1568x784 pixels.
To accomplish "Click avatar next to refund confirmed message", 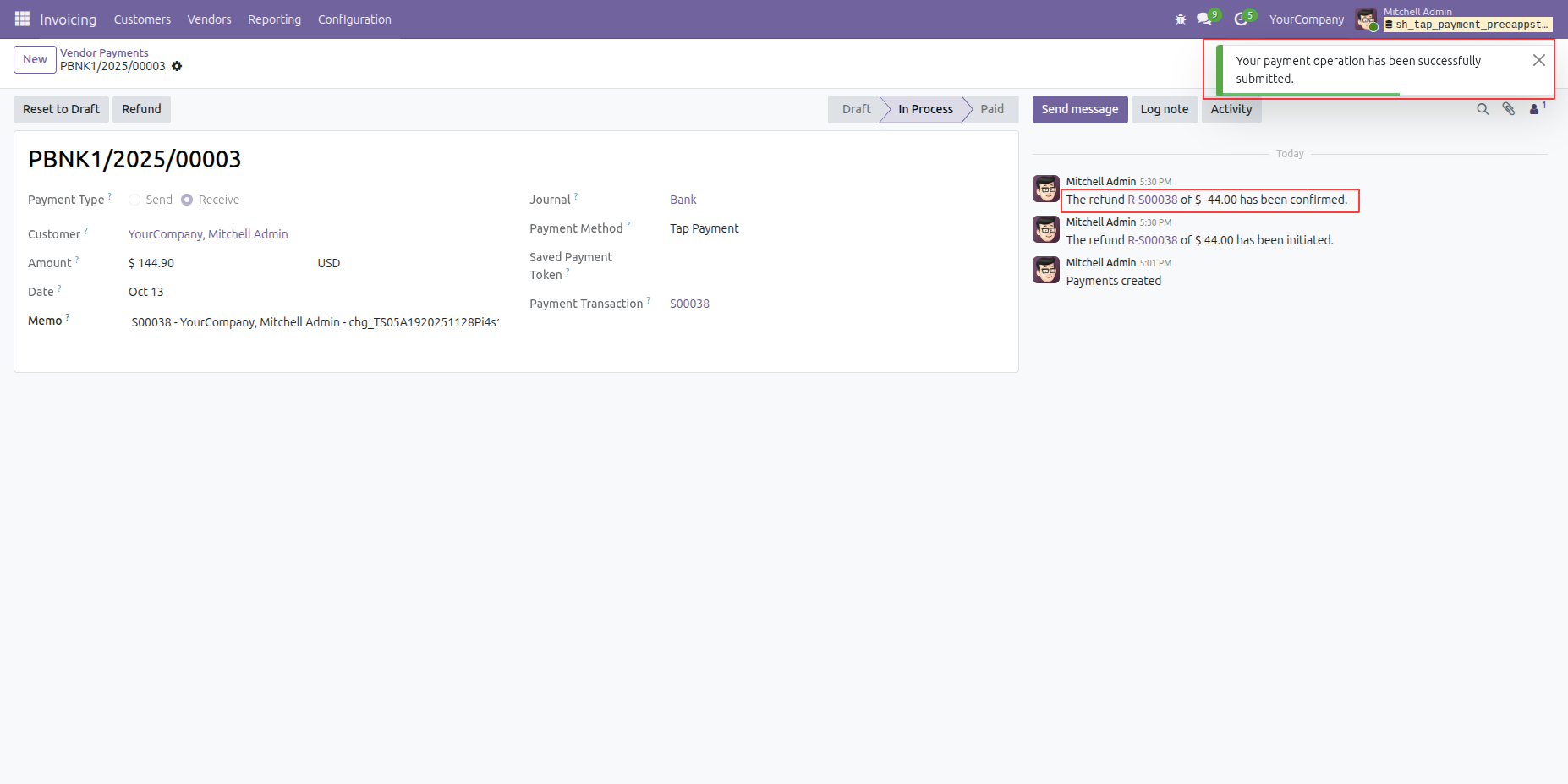I will pos(1046,189).
